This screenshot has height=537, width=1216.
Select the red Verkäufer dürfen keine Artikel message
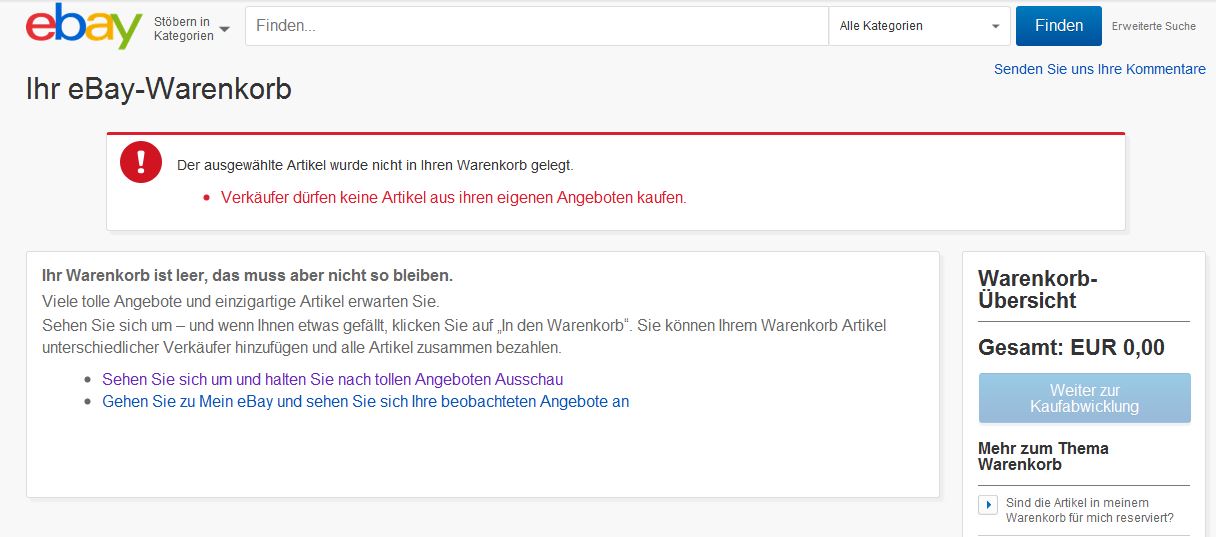pos(454,198)
